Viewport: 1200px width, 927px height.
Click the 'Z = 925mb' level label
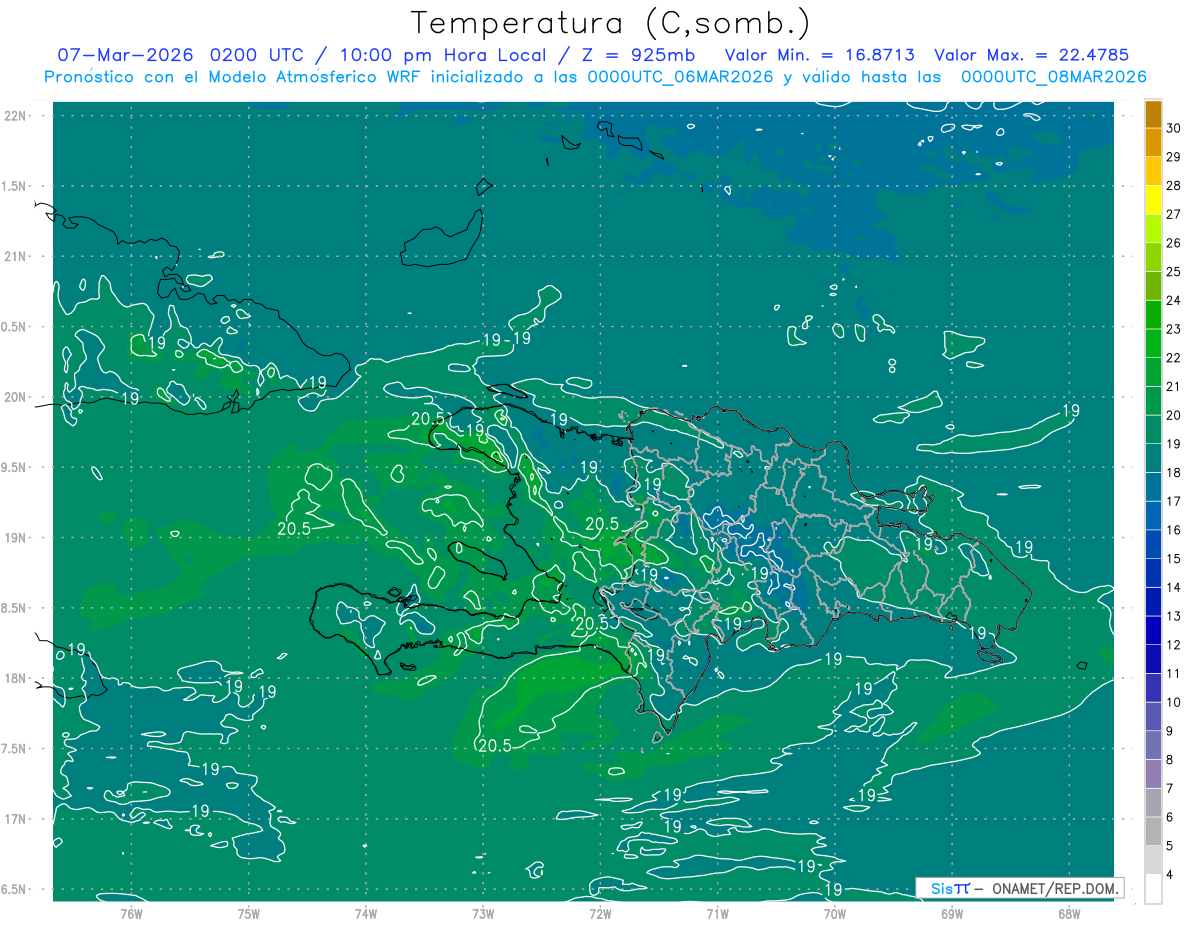(x=640, y=55)
